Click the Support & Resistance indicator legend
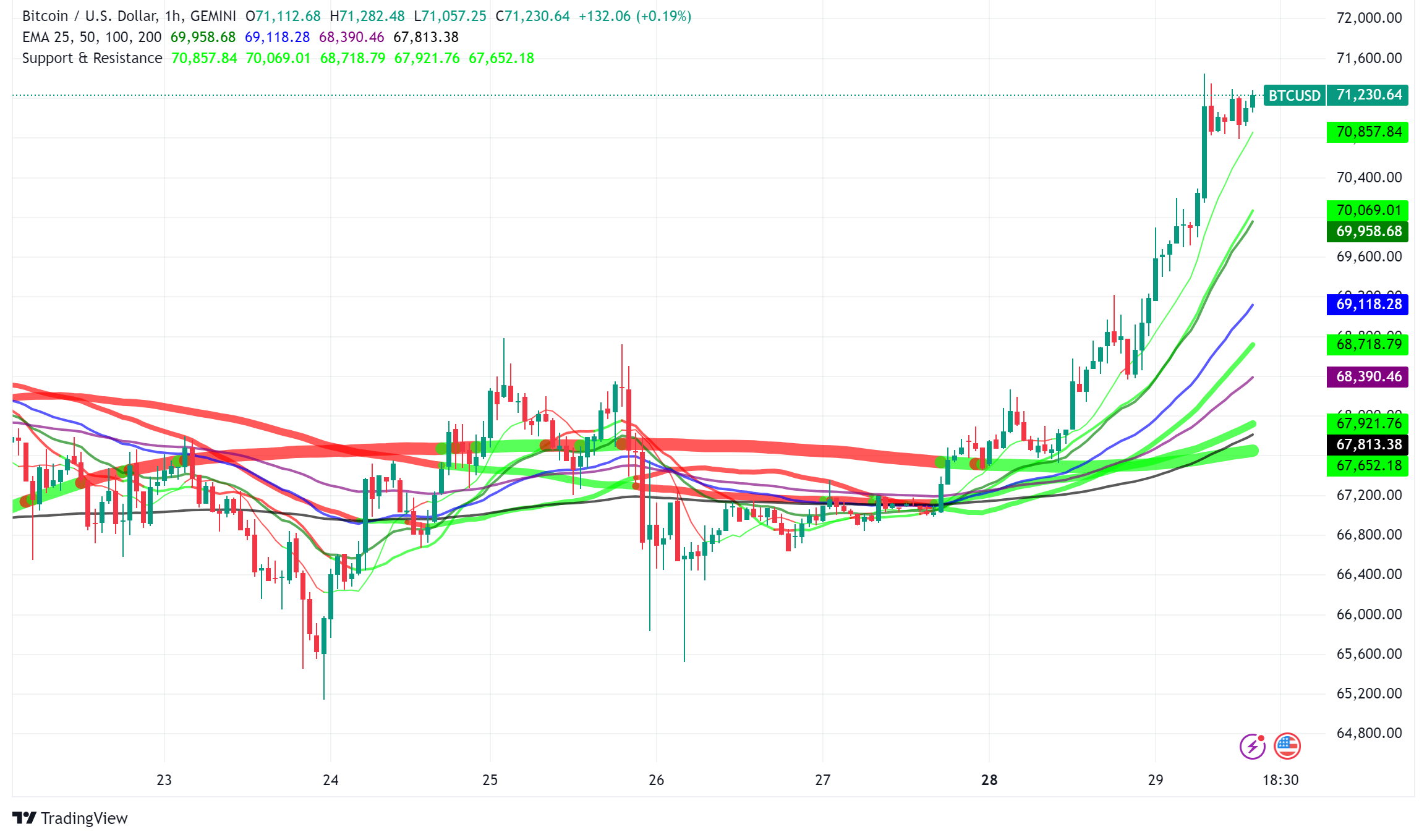The image size is (1427, 840). (x=92, y=58)
